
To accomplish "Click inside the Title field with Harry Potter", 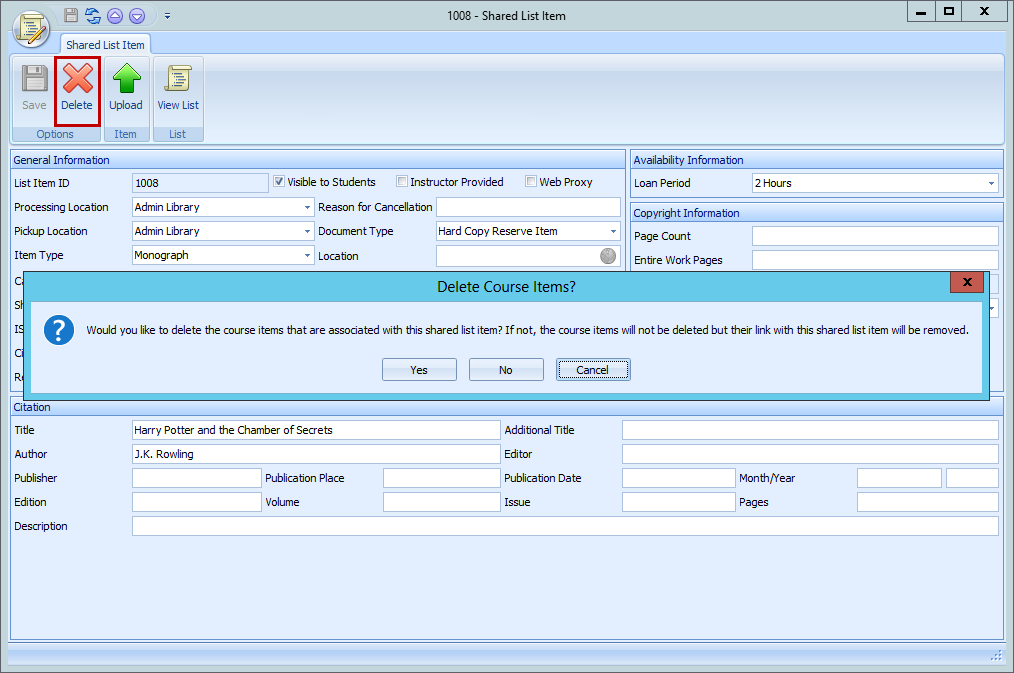I will coord(316,430).
